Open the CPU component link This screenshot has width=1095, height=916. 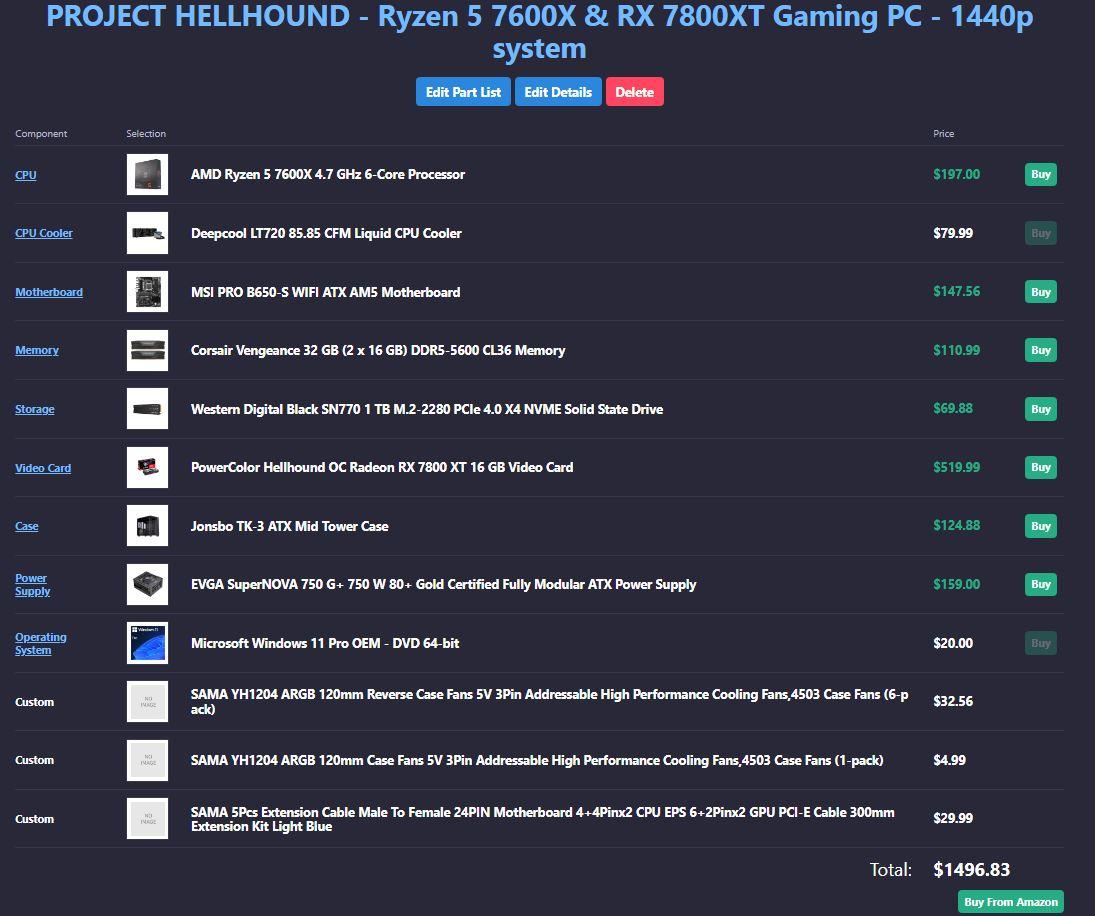click(26, 175)
